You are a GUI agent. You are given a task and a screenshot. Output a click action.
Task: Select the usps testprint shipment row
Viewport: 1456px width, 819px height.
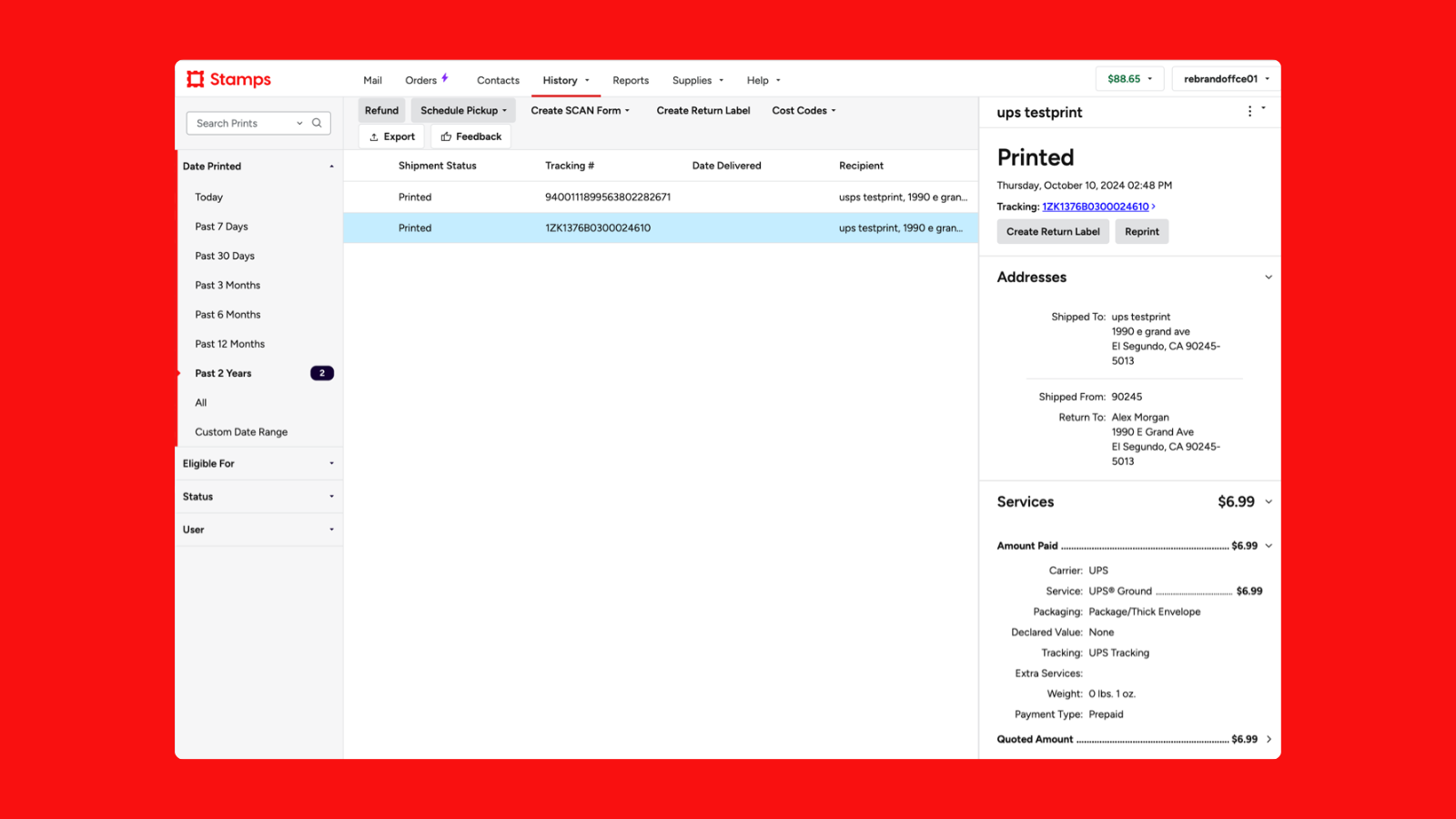[x=661, y=197]
